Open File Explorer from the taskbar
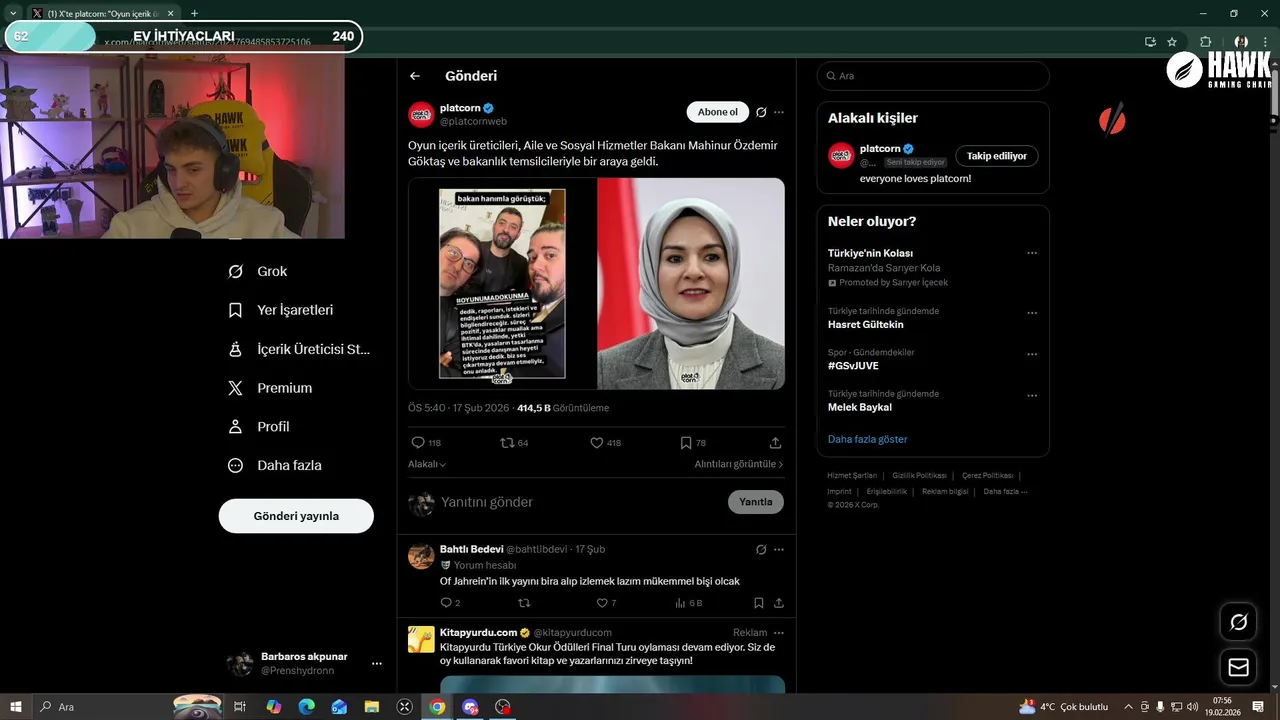This screenshot has width=1280, height=720. pyautogui.click(x=372, y=707)
